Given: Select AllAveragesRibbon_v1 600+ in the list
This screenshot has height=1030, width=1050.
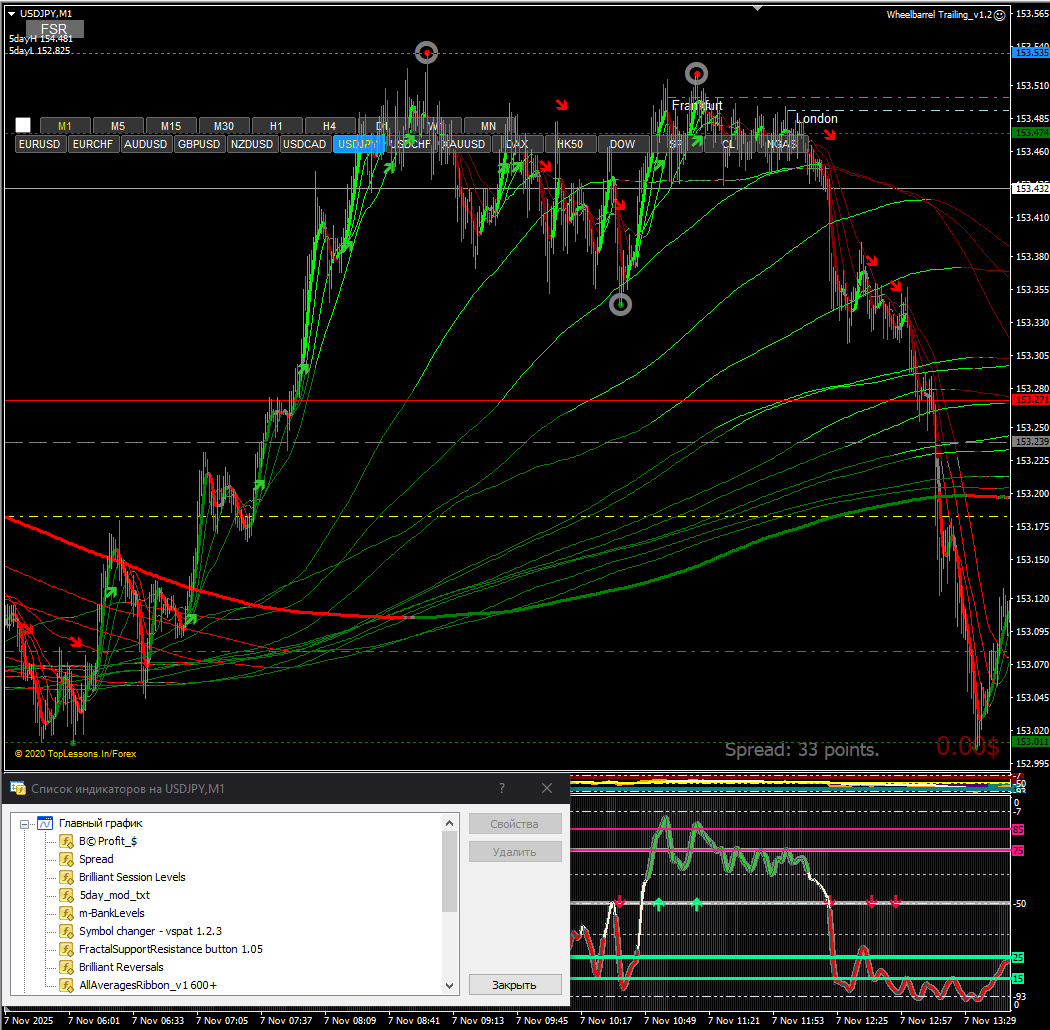Looking at the screenshot, I should [x=148, y=986].
